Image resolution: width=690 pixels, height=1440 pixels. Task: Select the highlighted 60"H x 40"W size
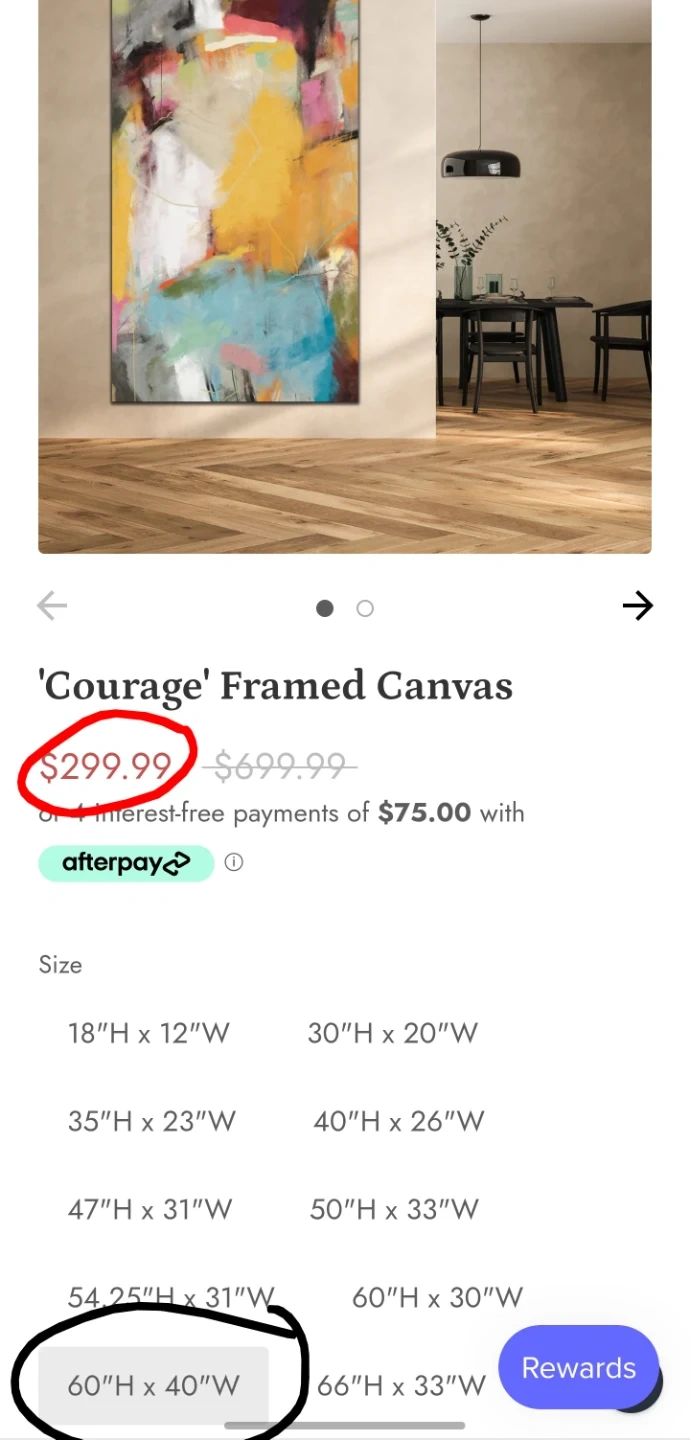[x=154, y=1385]
